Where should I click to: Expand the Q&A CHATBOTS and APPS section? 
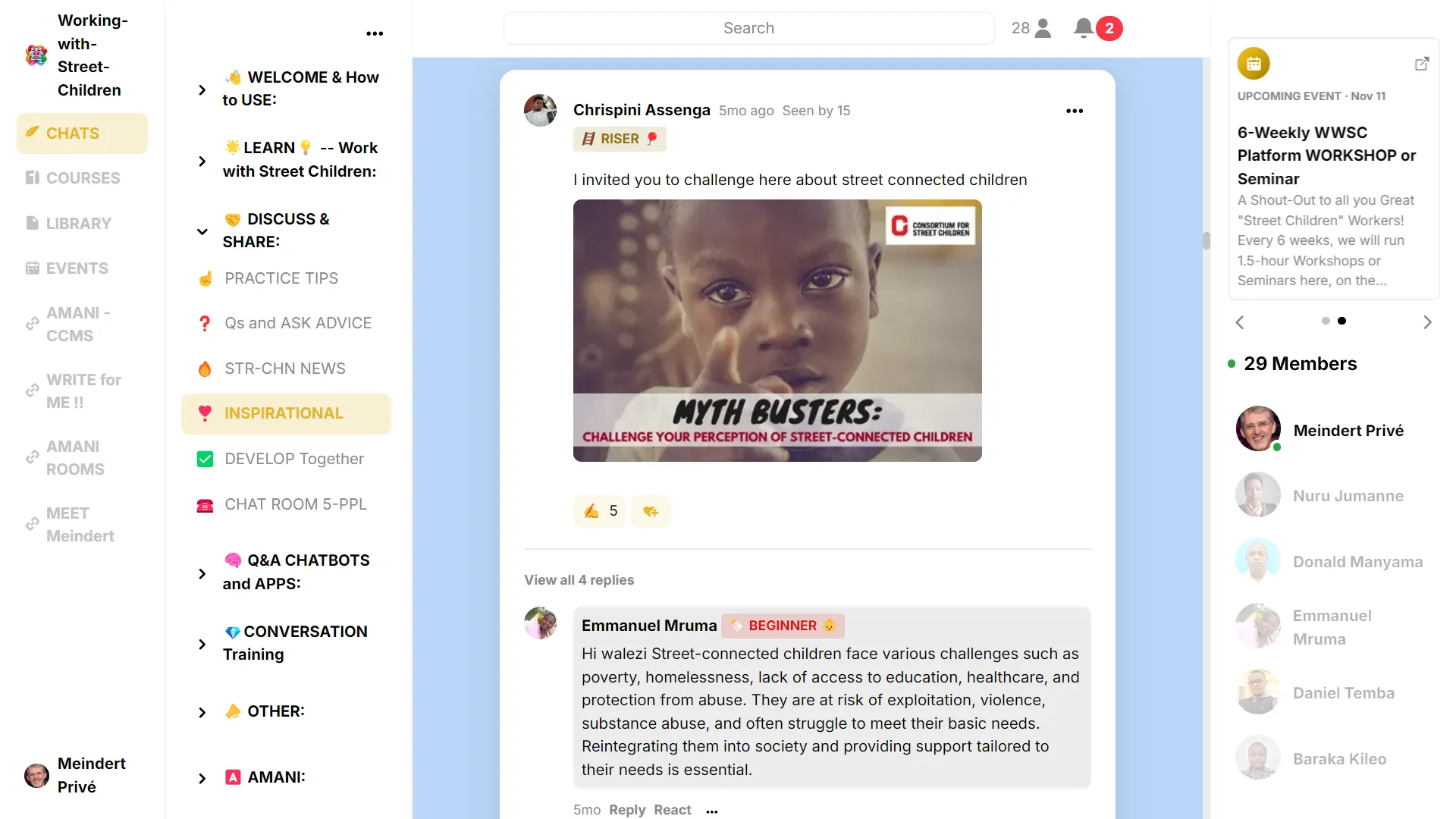202,573
